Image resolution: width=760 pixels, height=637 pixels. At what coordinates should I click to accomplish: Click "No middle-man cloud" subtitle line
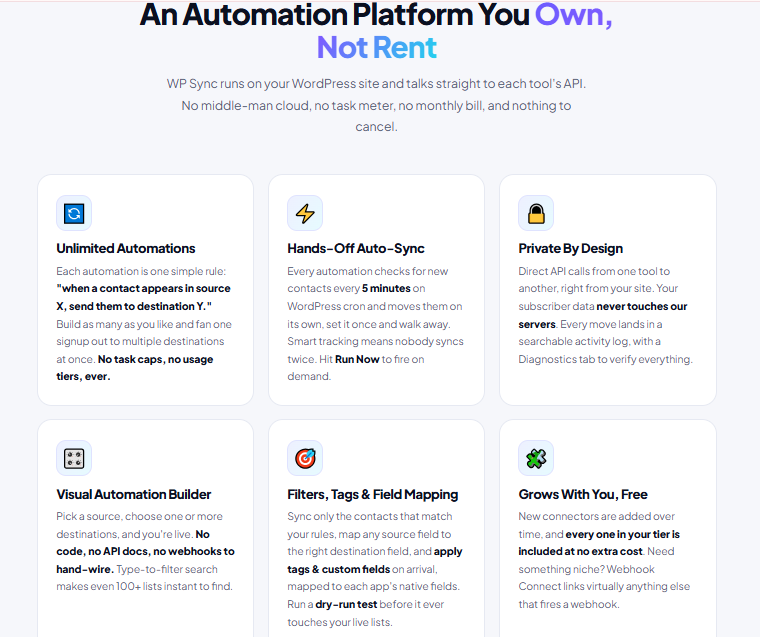[x=377, y=106]
